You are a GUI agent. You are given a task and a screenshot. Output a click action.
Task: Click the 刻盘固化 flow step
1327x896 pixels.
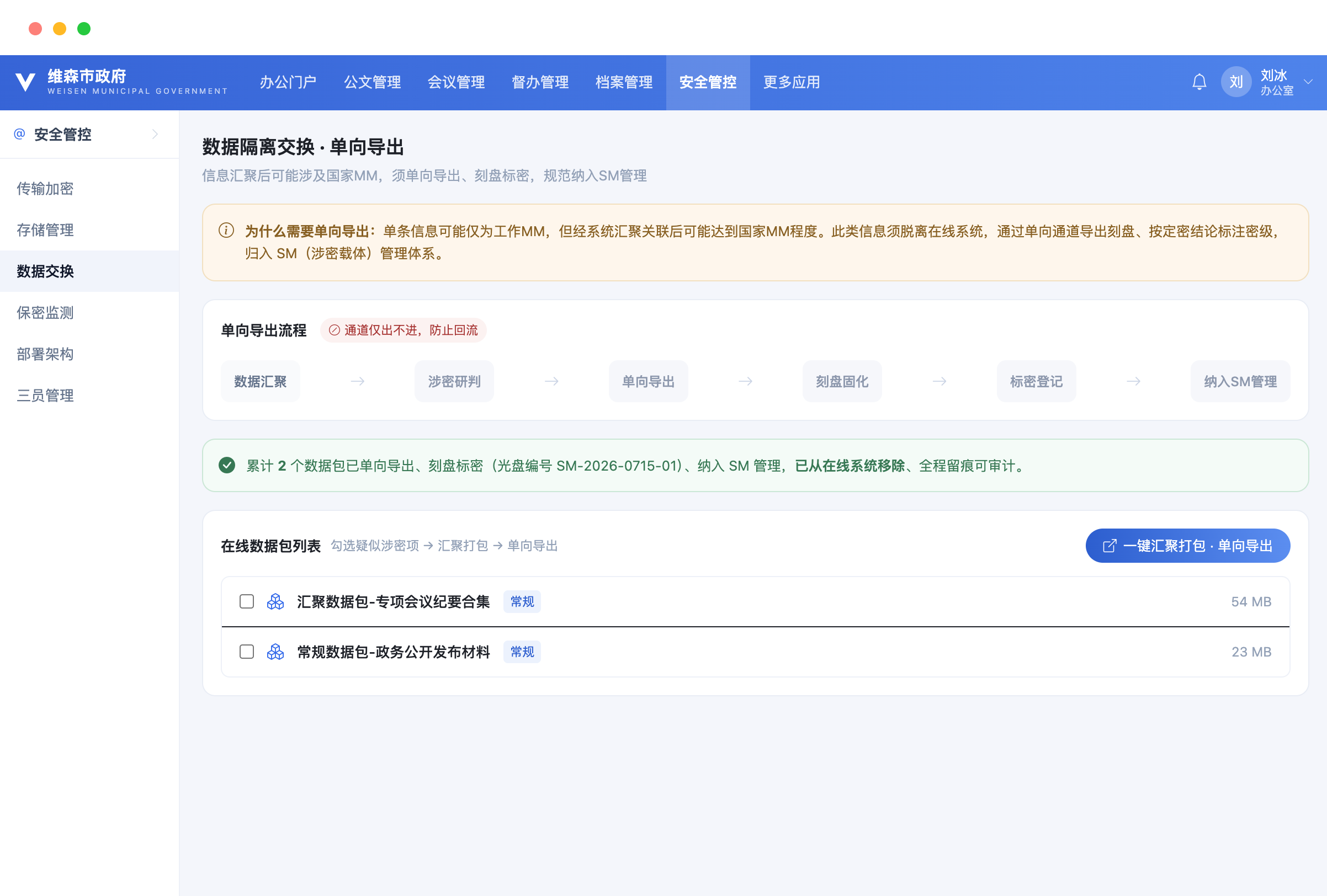pos(842,381)
